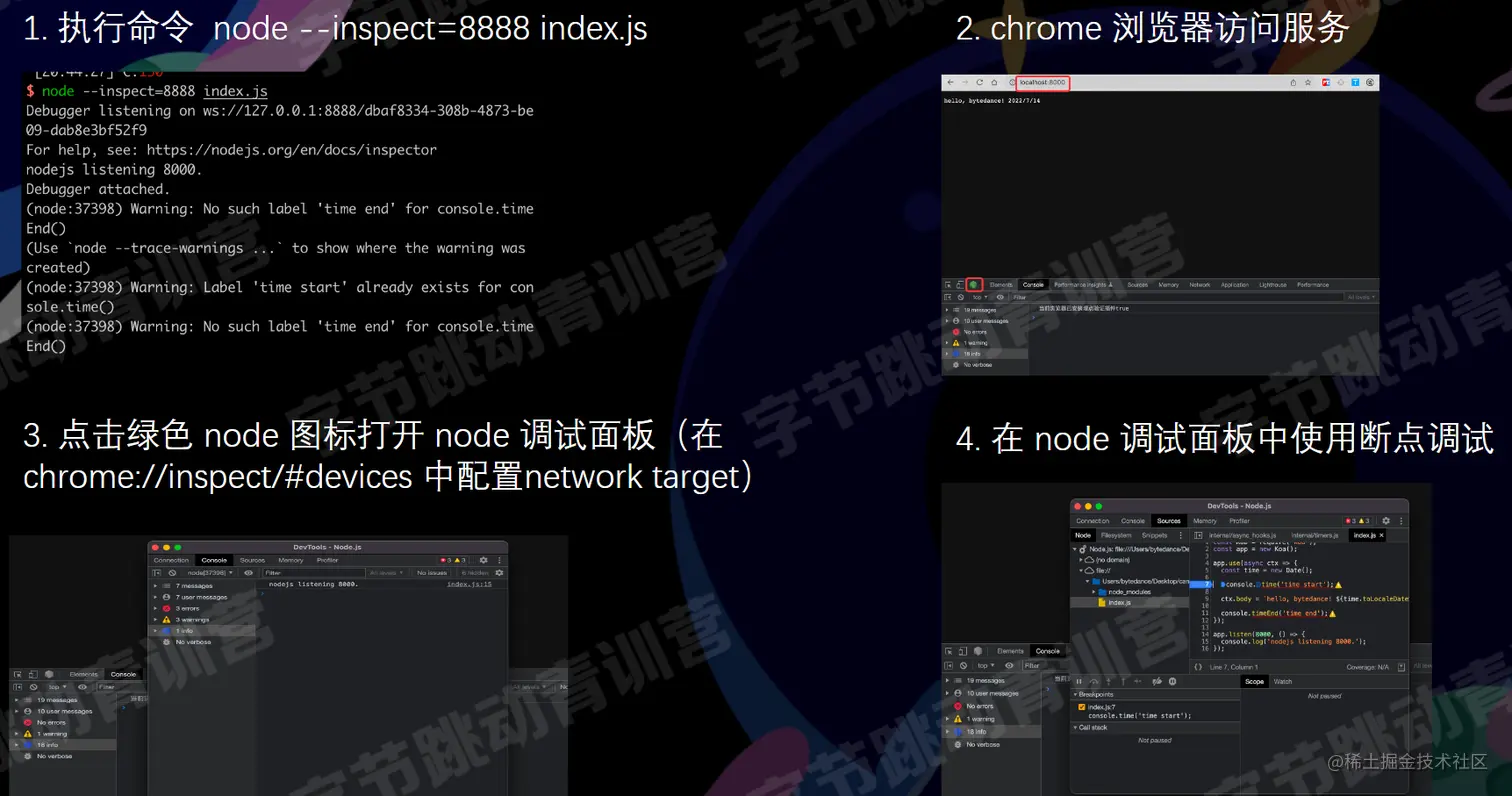The image size is (1512, 796).
Task: Click the step out debugger icon
Action: pyautogui.click(x=1123, y=681)
